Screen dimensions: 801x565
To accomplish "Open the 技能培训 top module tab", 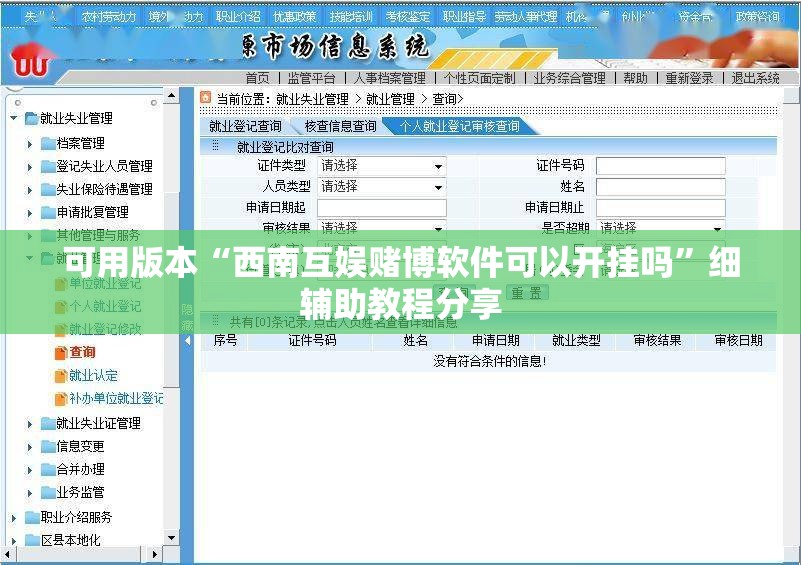I will (x=351, y=16).
